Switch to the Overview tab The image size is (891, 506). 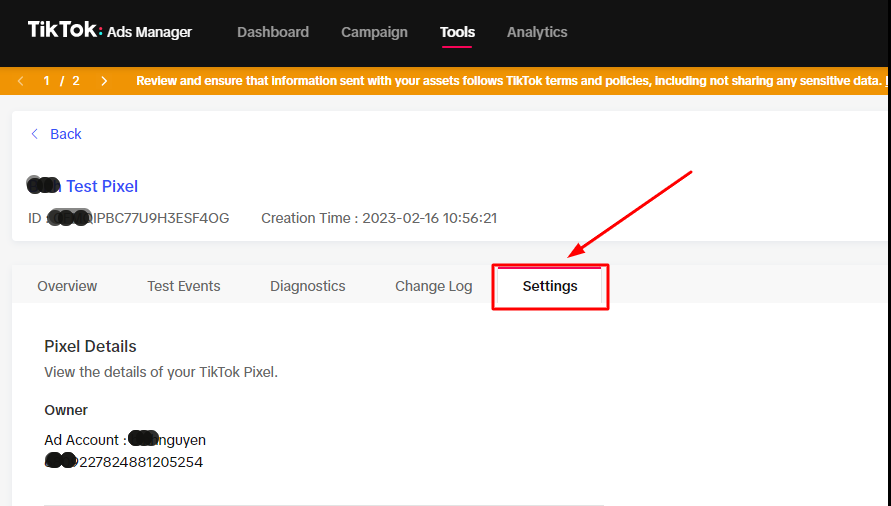(x=67, y=286)
